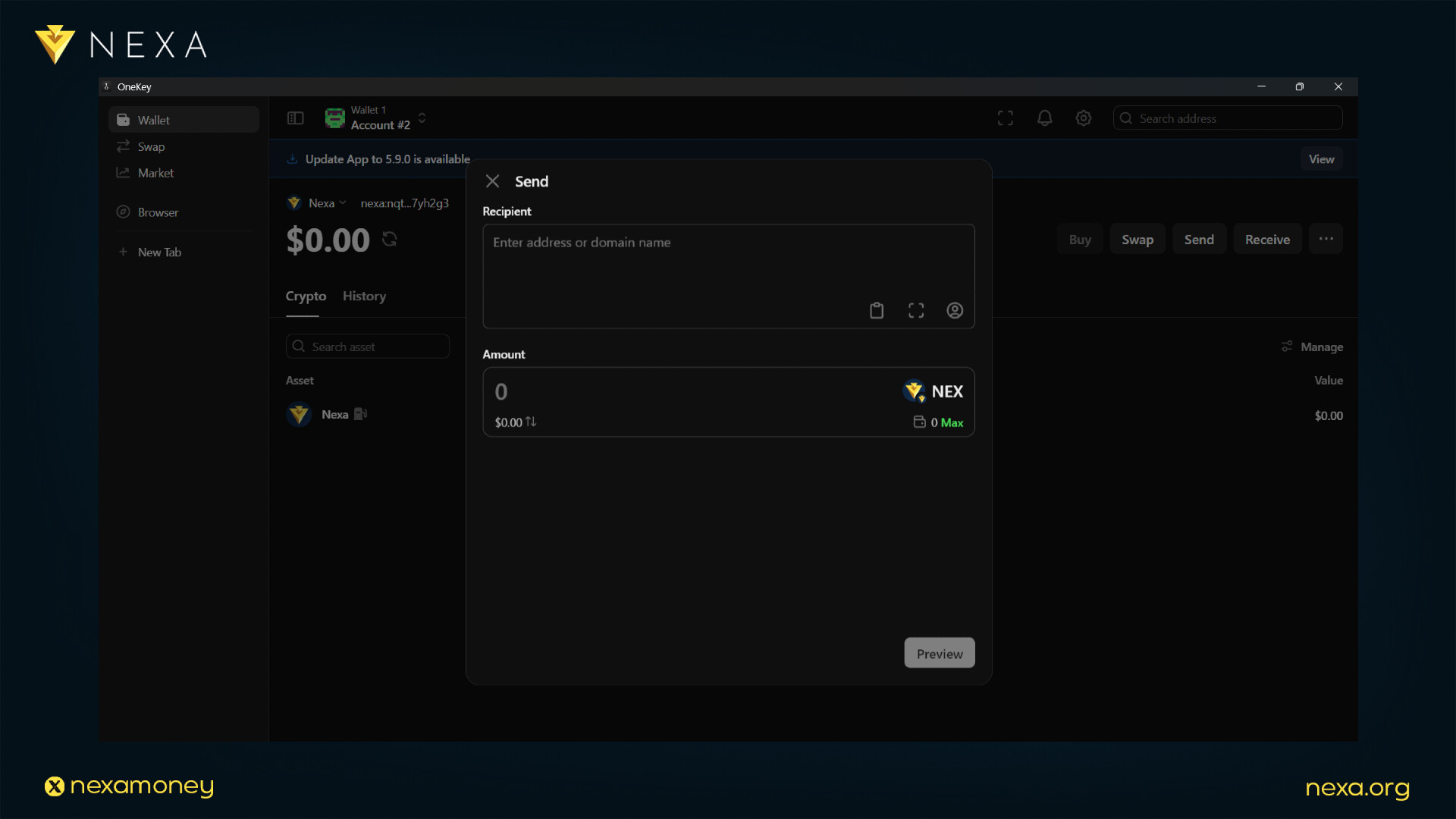Swap fiat and crypto amount arrows
Image resolution: width=1456 pixels, height=819 pixels.
click(531, 422)
